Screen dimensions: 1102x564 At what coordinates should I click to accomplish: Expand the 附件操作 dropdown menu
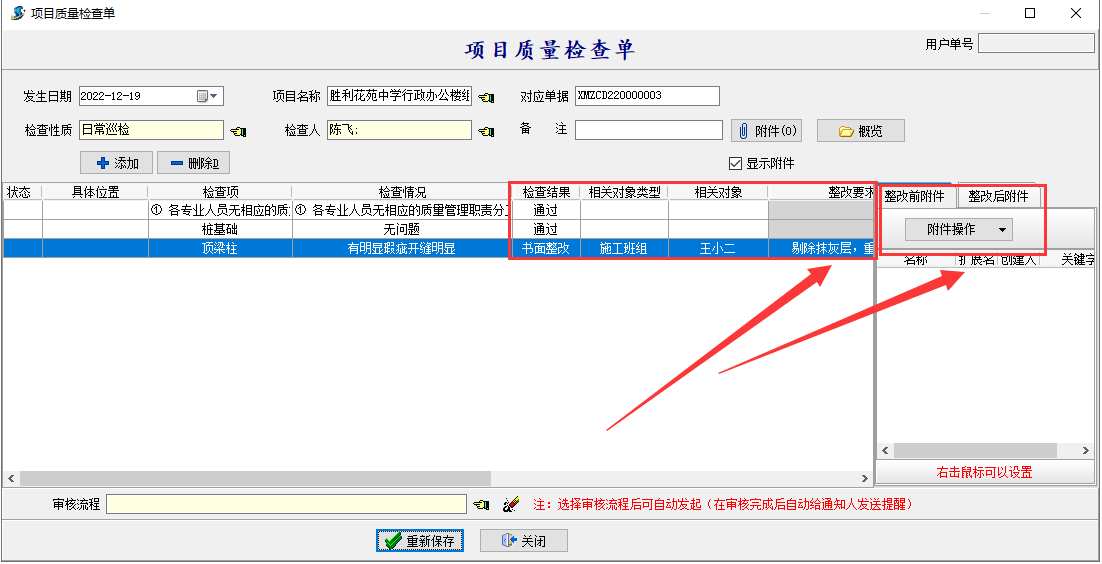pos(958,230)
